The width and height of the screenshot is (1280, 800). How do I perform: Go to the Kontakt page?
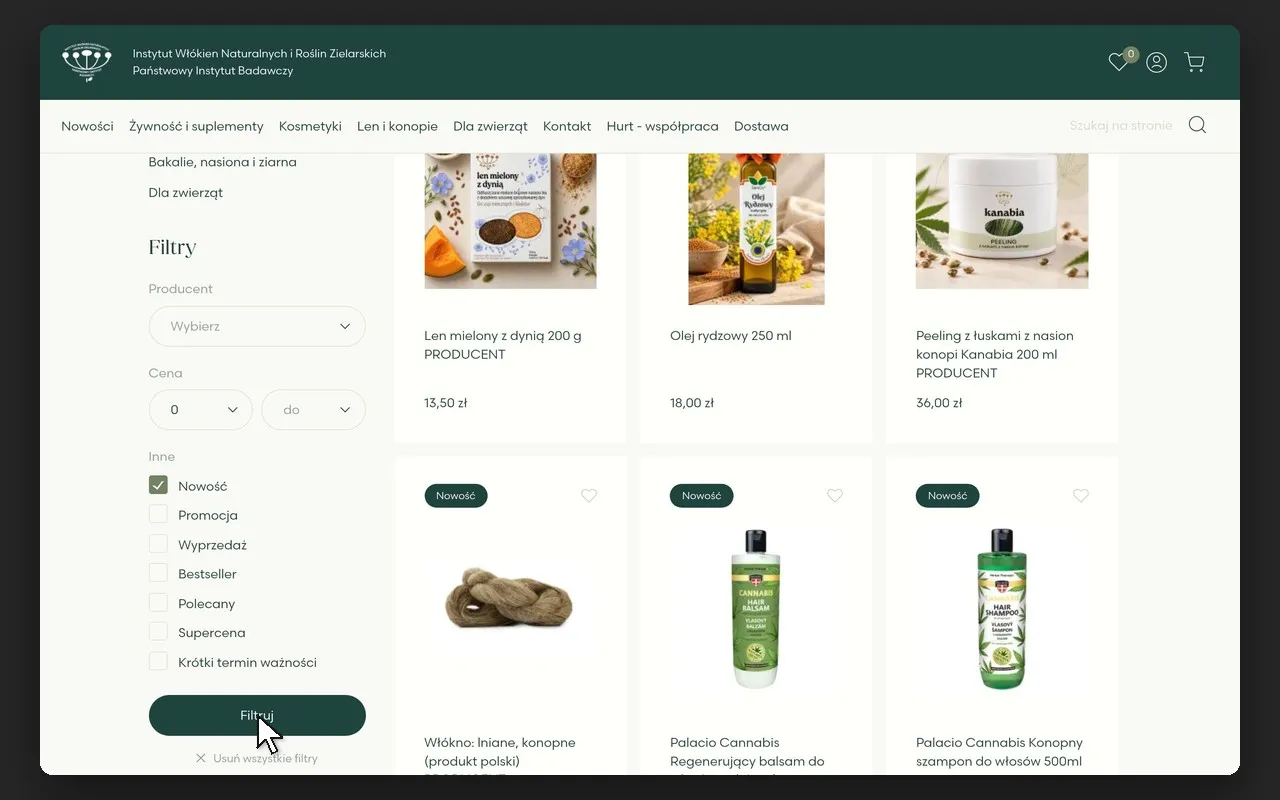coord(567,126)
